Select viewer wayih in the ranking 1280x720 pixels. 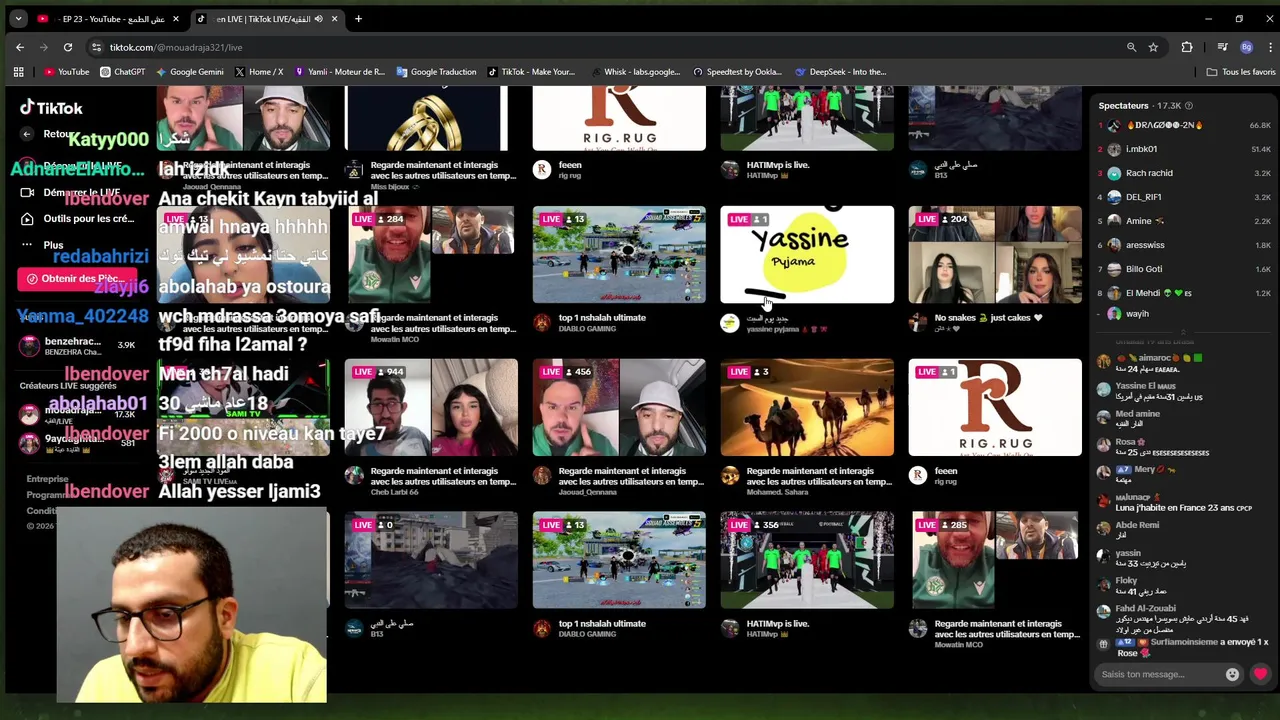1185,314
